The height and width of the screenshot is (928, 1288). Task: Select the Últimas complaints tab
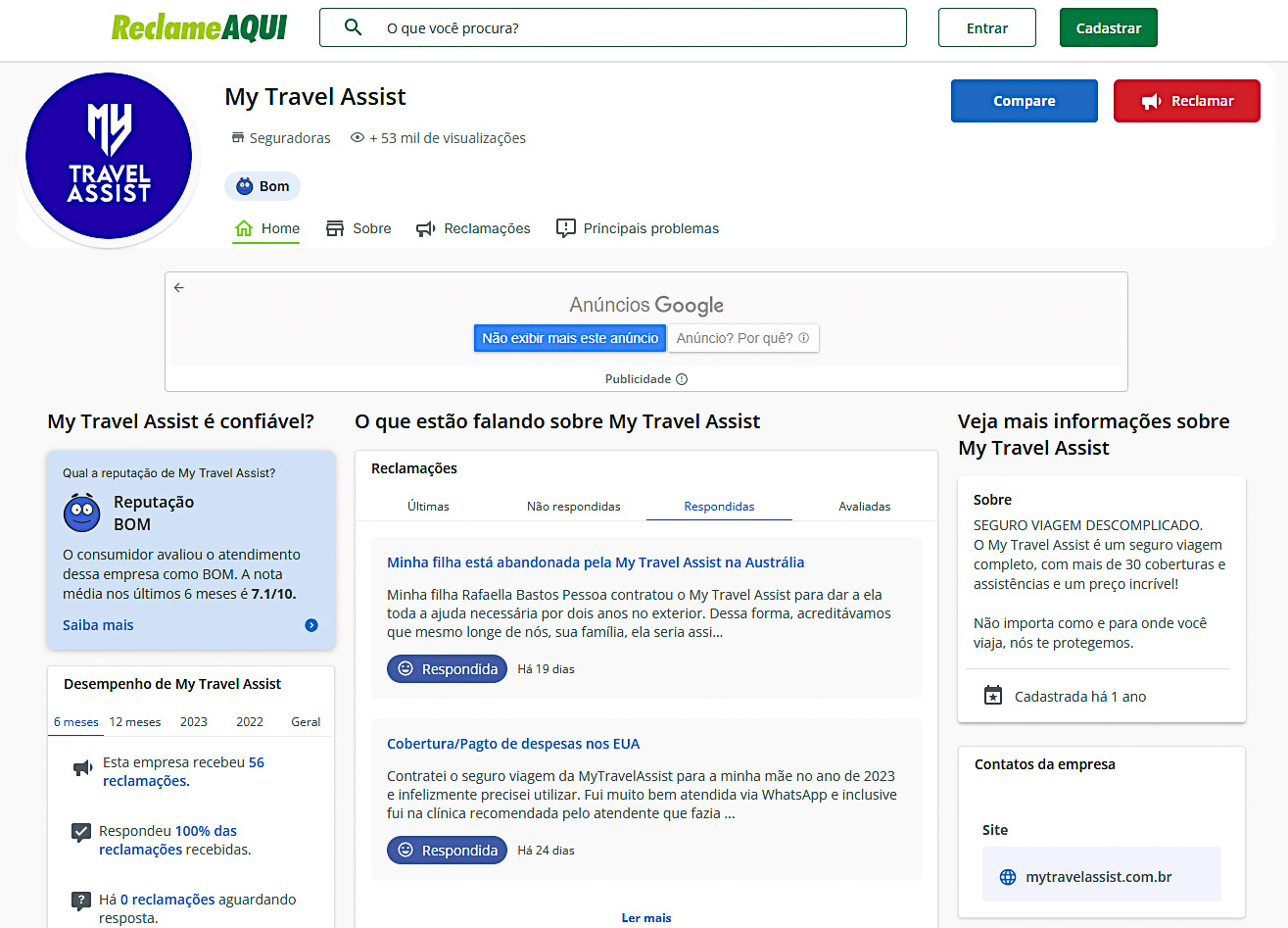click(428, 507)
